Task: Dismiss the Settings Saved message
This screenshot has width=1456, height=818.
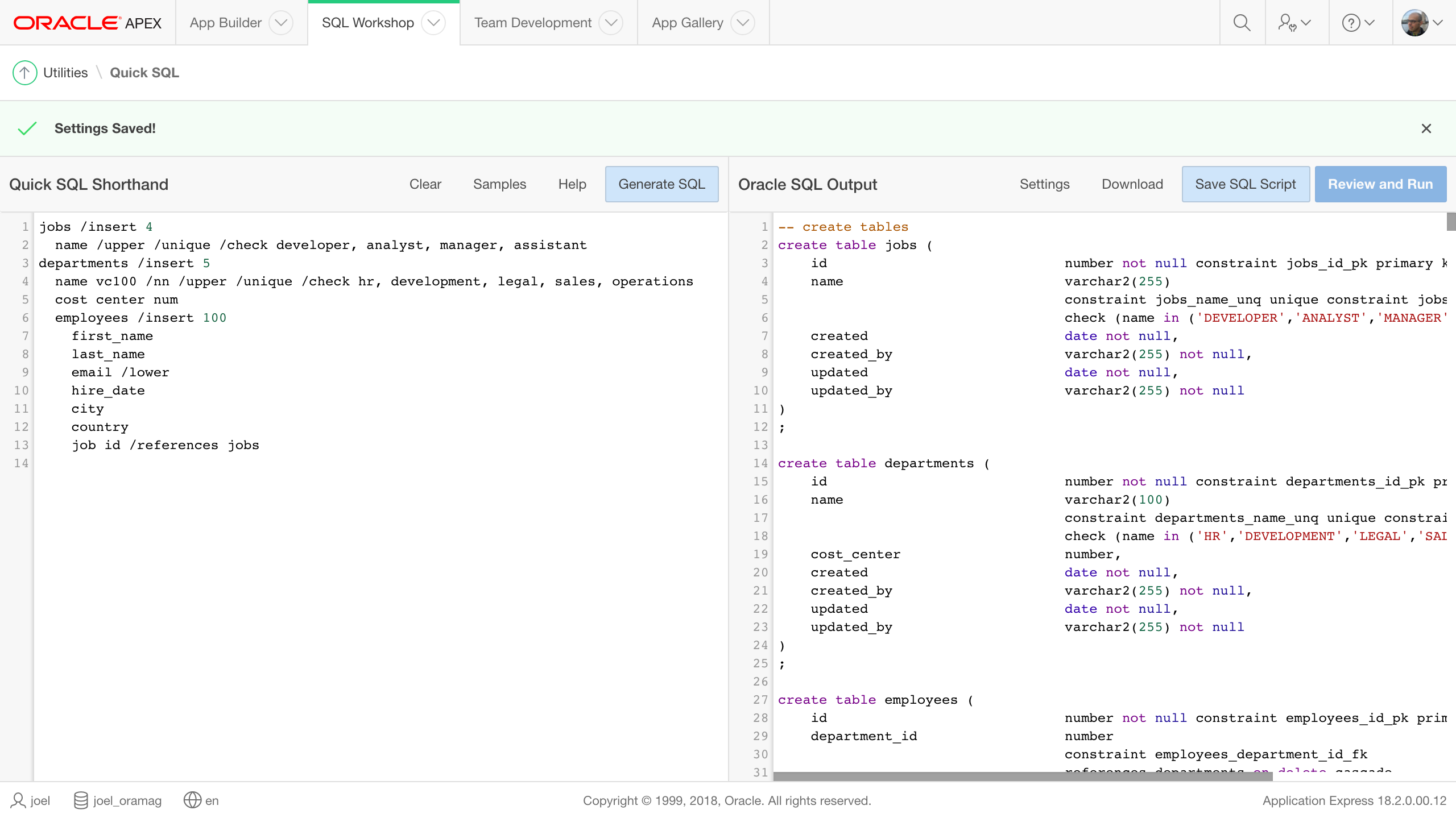Action: pyautogui.click(x=1426, y=128)
